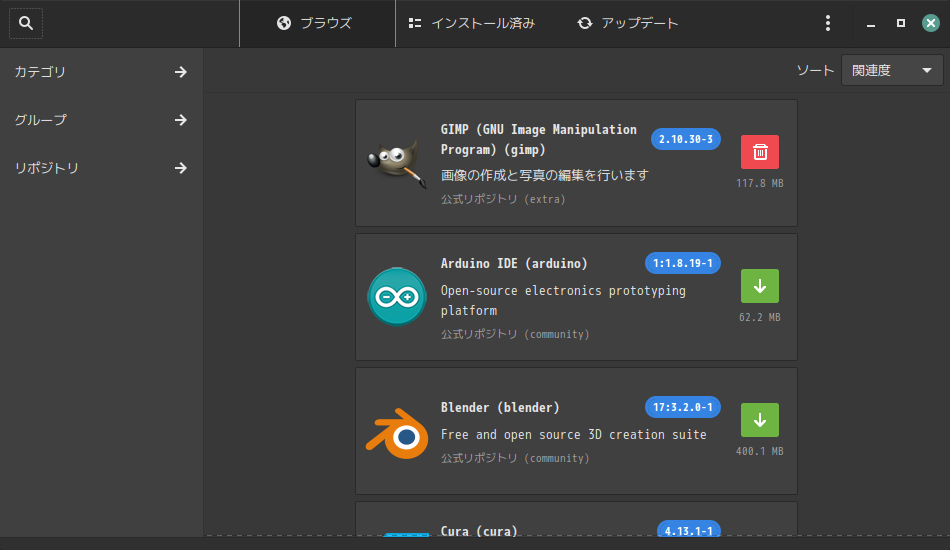
Task: Switch to the アップデート tab
Action: click(628, 23)
